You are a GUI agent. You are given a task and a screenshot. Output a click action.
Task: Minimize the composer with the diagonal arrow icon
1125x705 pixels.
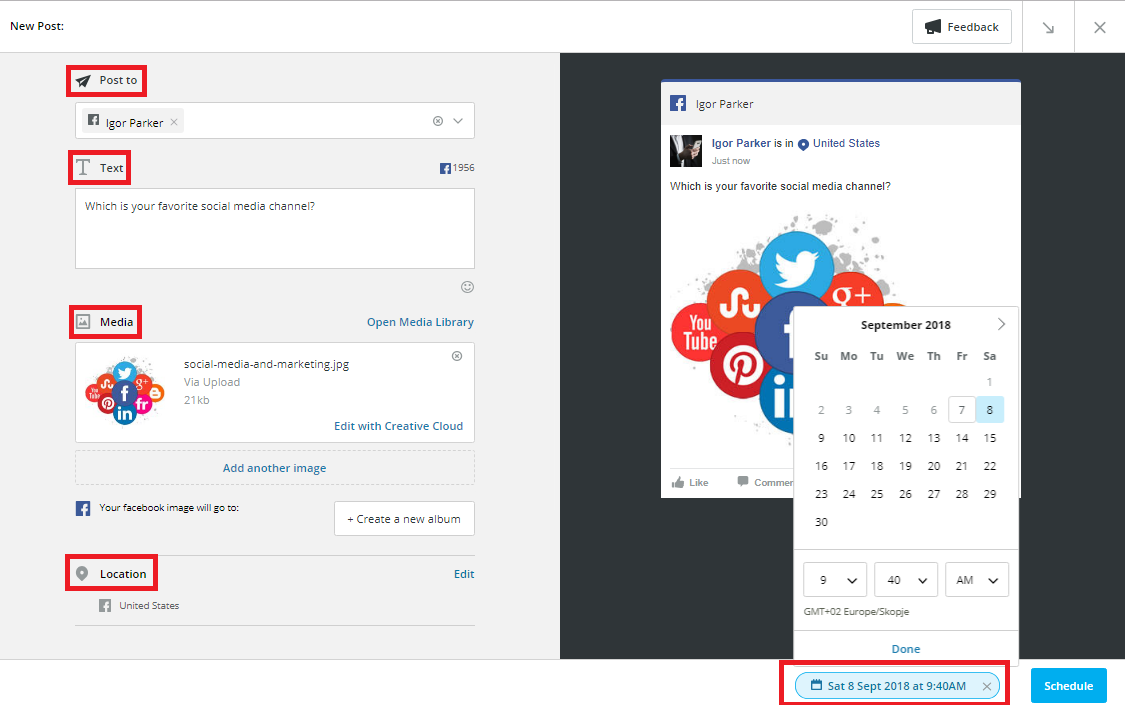point(1048,27)
